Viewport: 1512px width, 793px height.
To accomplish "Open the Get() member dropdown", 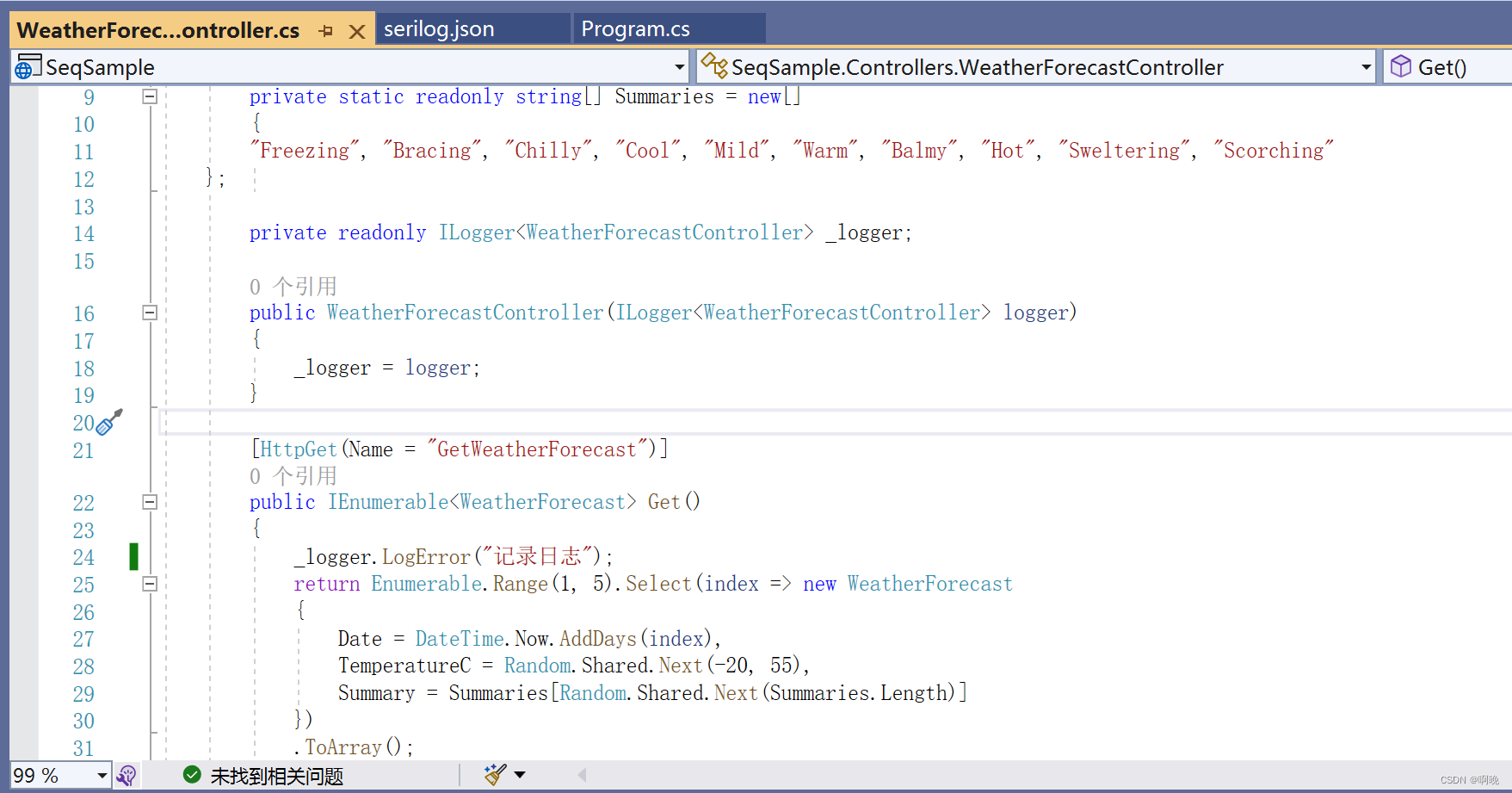I will coord(1447,67).
